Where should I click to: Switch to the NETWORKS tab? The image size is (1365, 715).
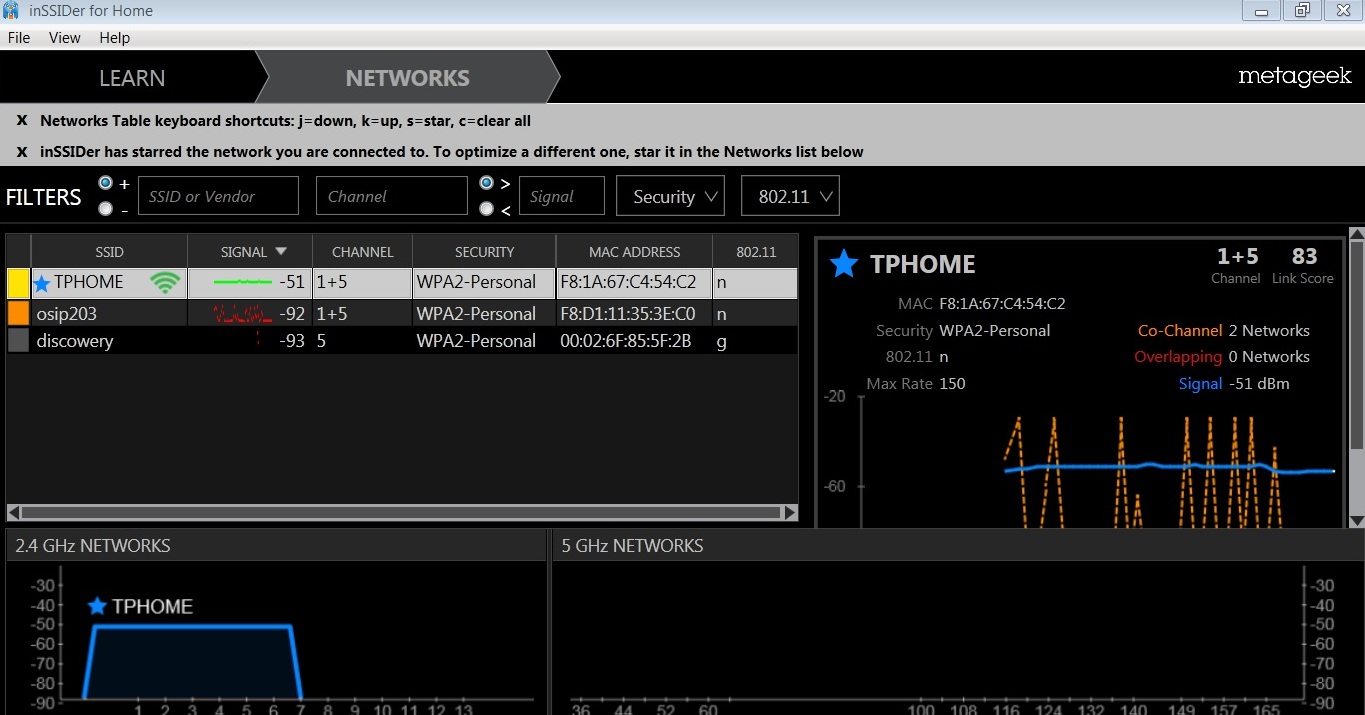click(x=407, y=78)
